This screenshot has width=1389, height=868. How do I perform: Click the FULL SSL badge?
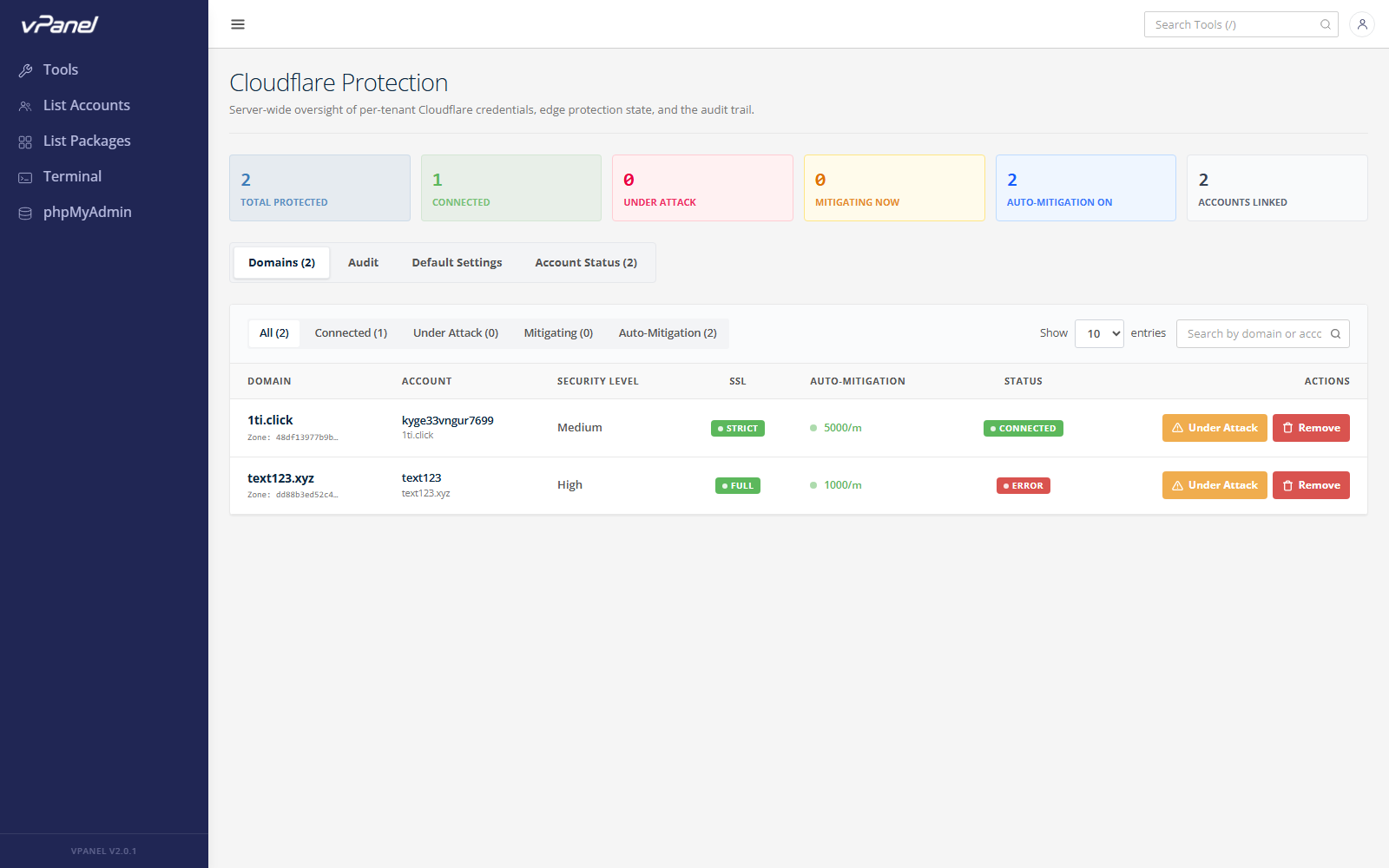[x=738, y=485]
